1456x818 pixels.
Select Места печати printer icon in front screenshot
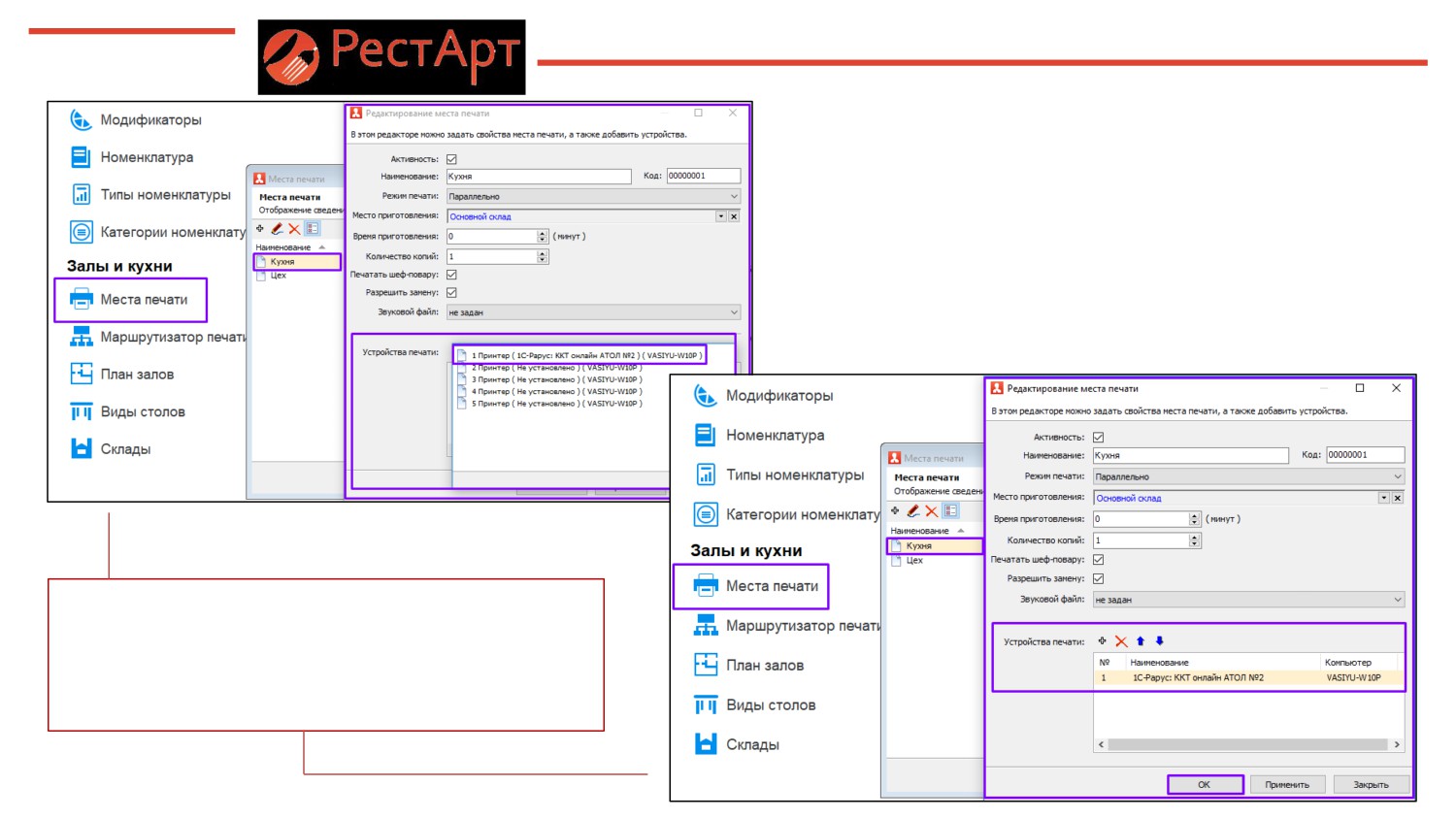(706, 586)
